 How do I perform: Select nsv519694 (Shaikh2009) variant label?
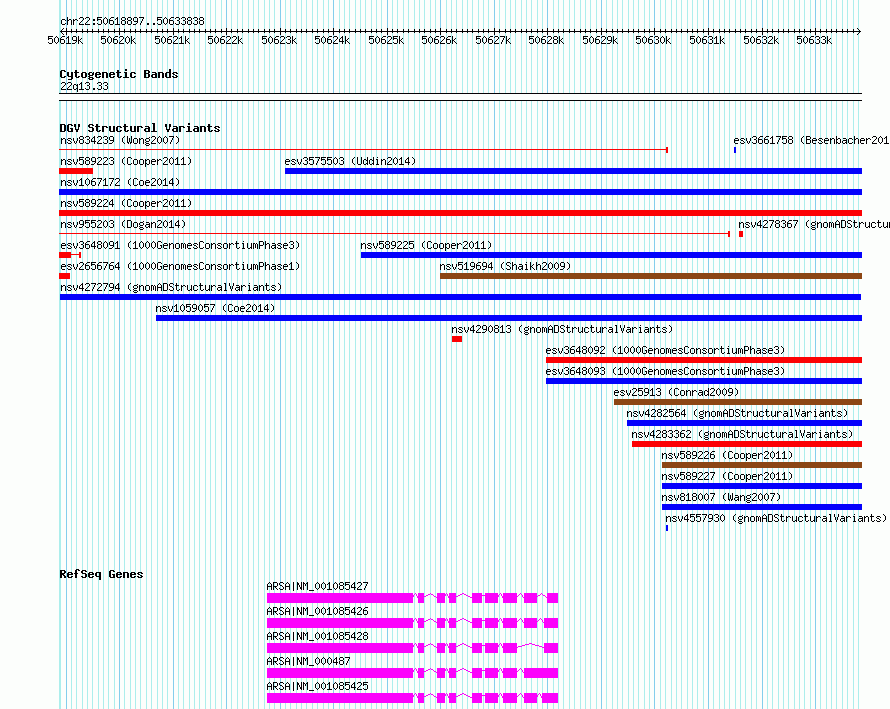(x=505, y=266)
